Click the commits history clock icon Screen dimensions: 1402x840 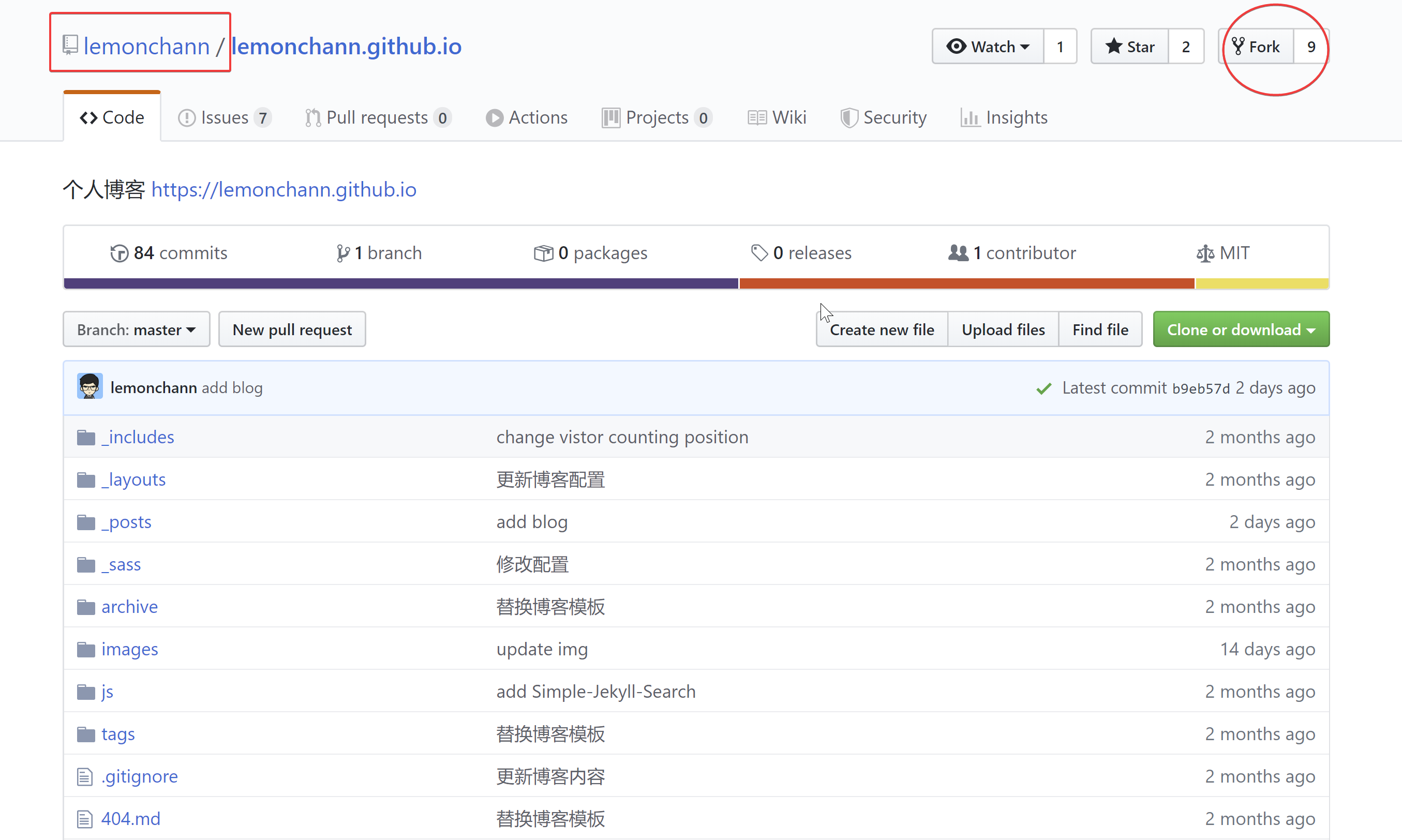point(119,253)
